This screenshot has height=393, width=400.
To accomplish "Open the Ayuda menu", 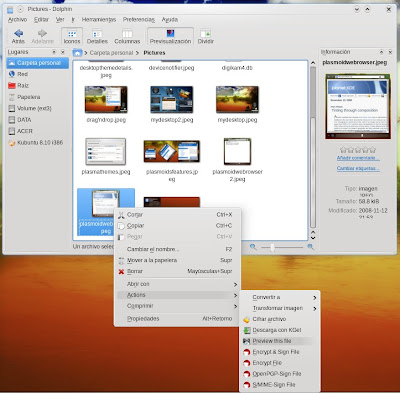I will (x=170, y=20).
